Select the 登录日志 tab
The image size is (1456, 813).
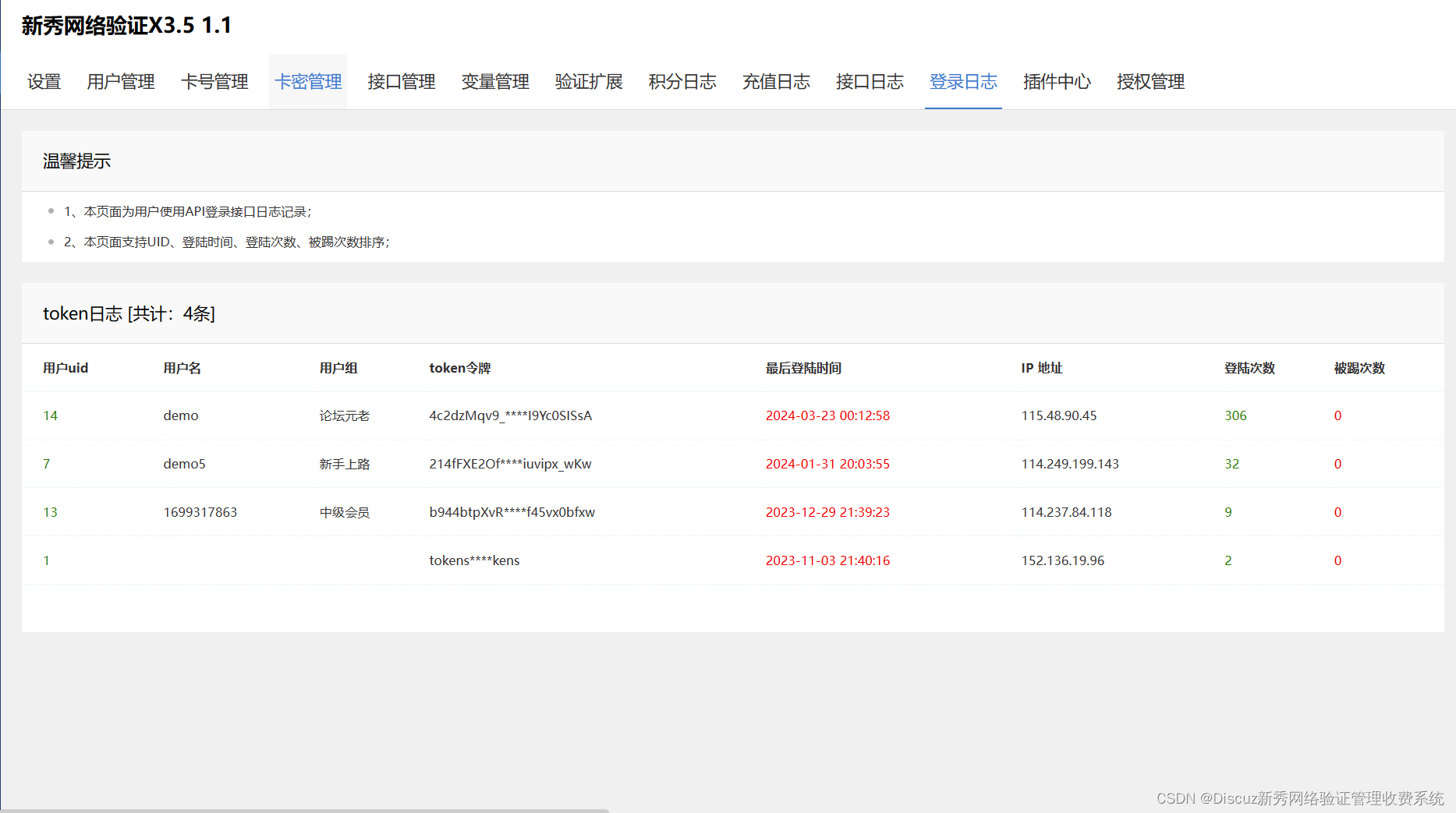coord(963,82)
